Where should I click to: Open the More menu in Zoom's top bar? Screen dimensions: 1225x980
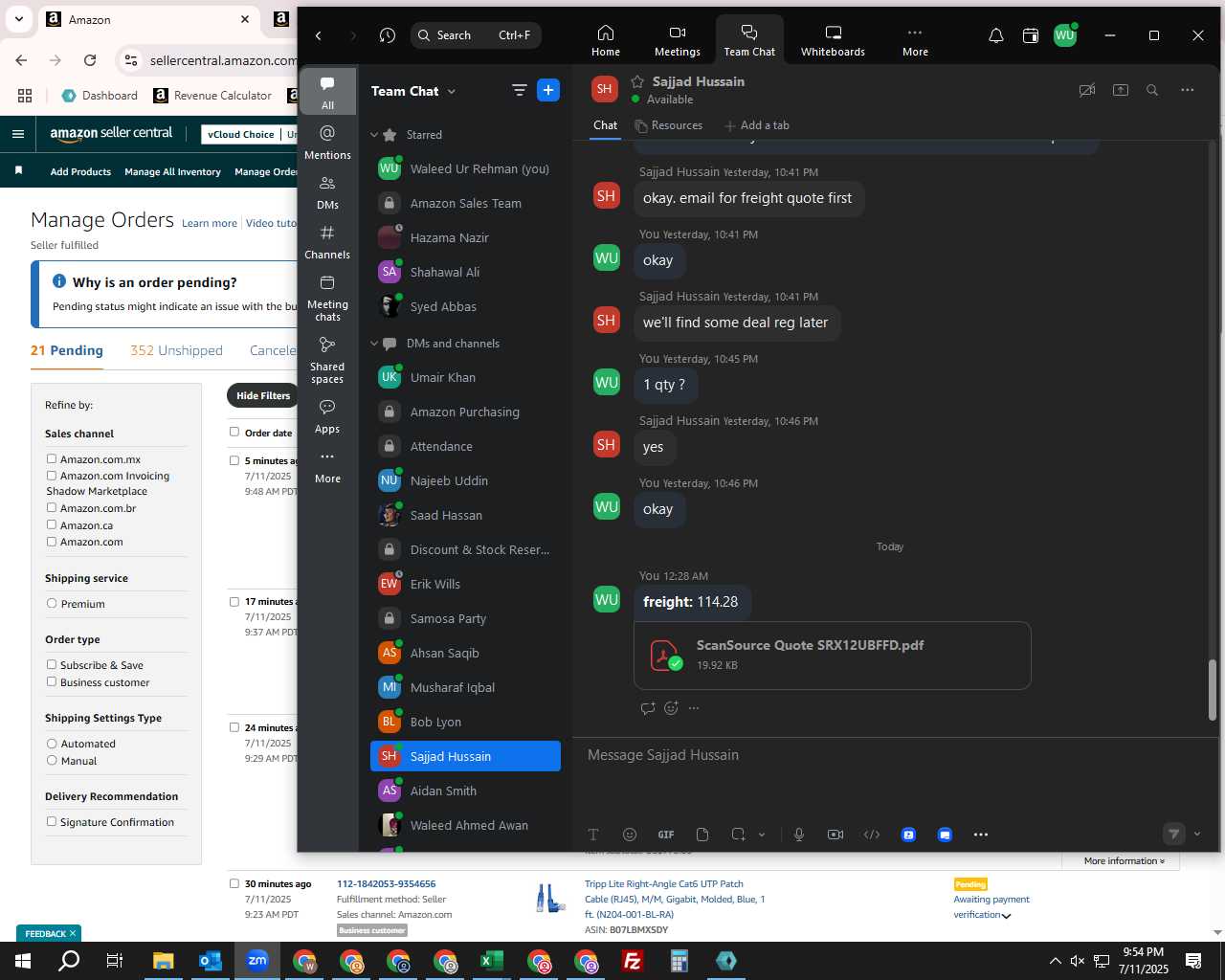coord(915,40)
